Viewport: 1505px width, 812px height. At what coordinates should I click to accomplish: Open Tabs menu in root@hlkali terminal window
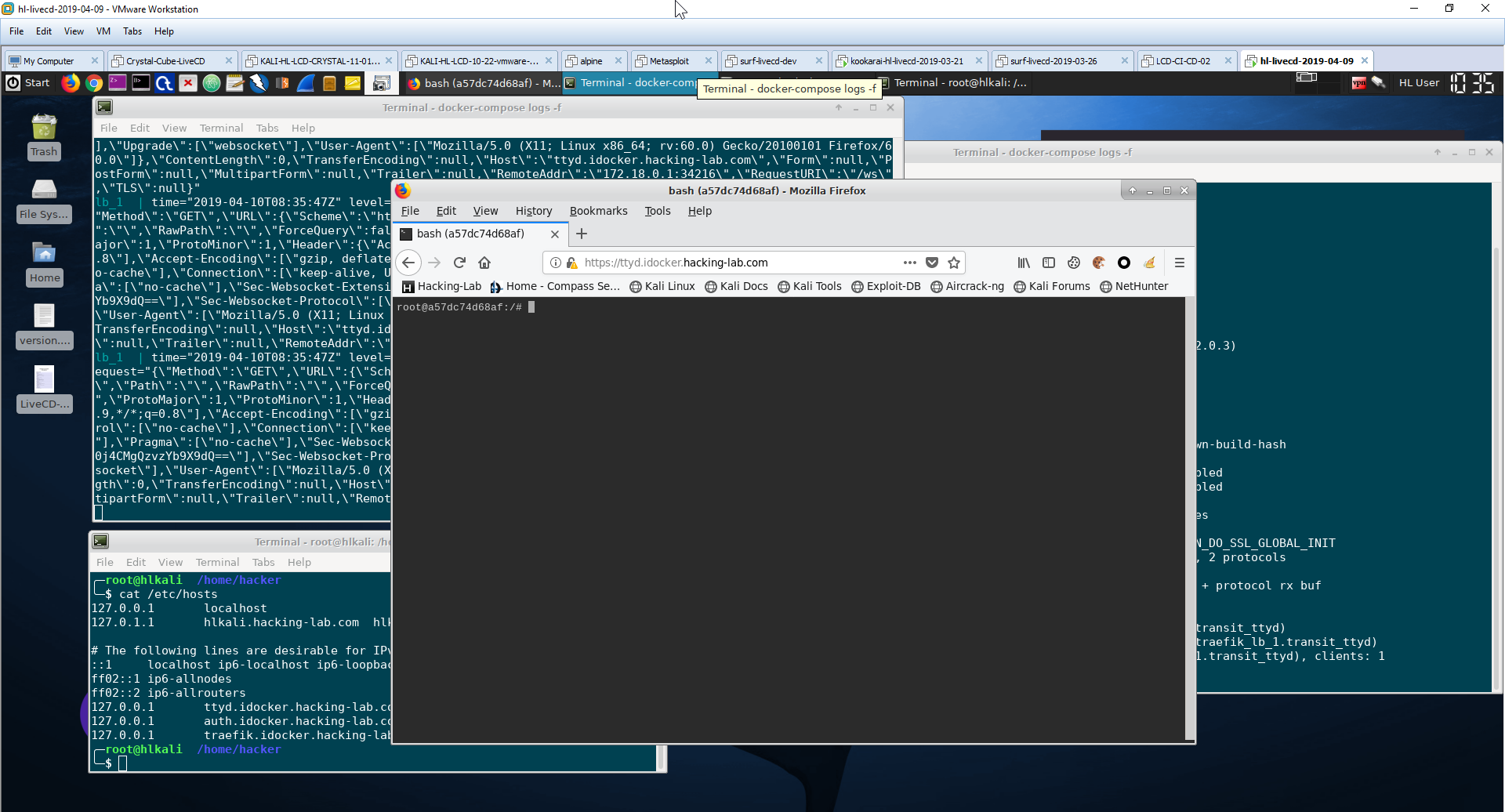click(263, 562)
